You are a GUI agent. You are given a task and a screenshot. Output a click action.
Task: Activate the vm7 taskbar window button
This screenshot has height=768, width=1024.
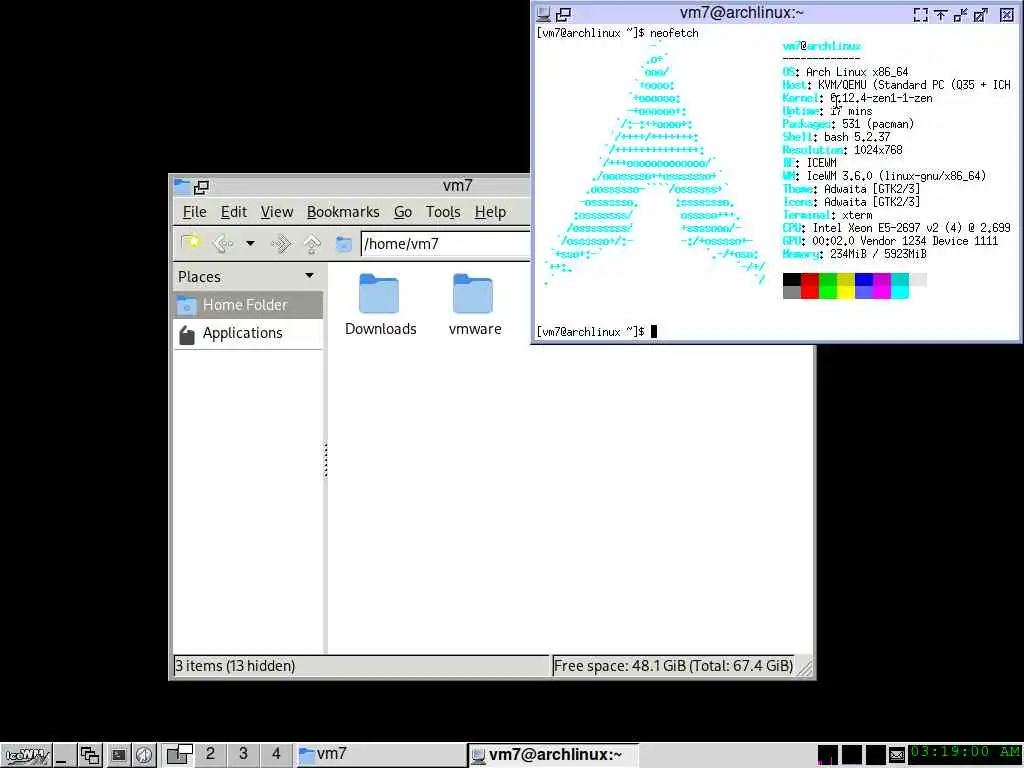(380, 755)
